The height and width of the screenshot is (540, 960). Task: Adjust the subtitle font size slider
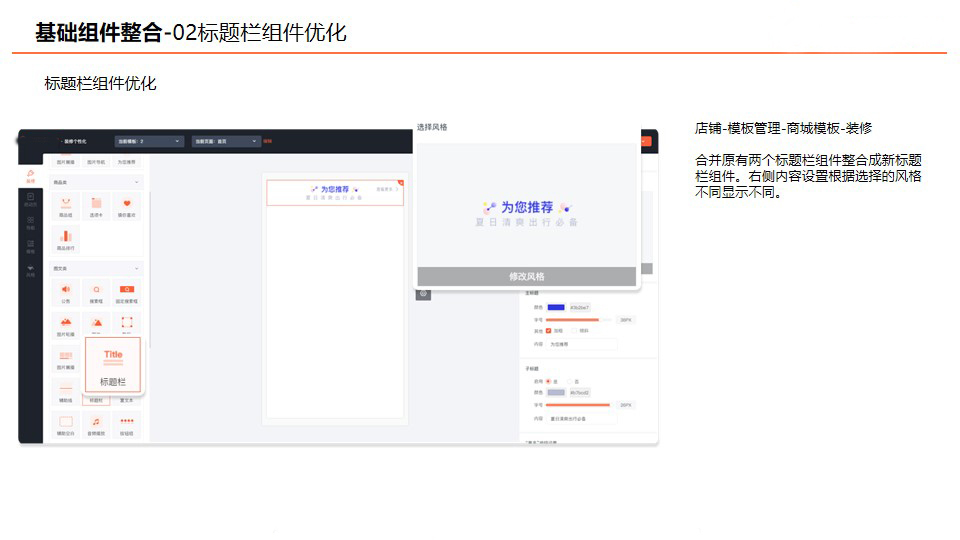pyautogui.click(x=579, y=405)
